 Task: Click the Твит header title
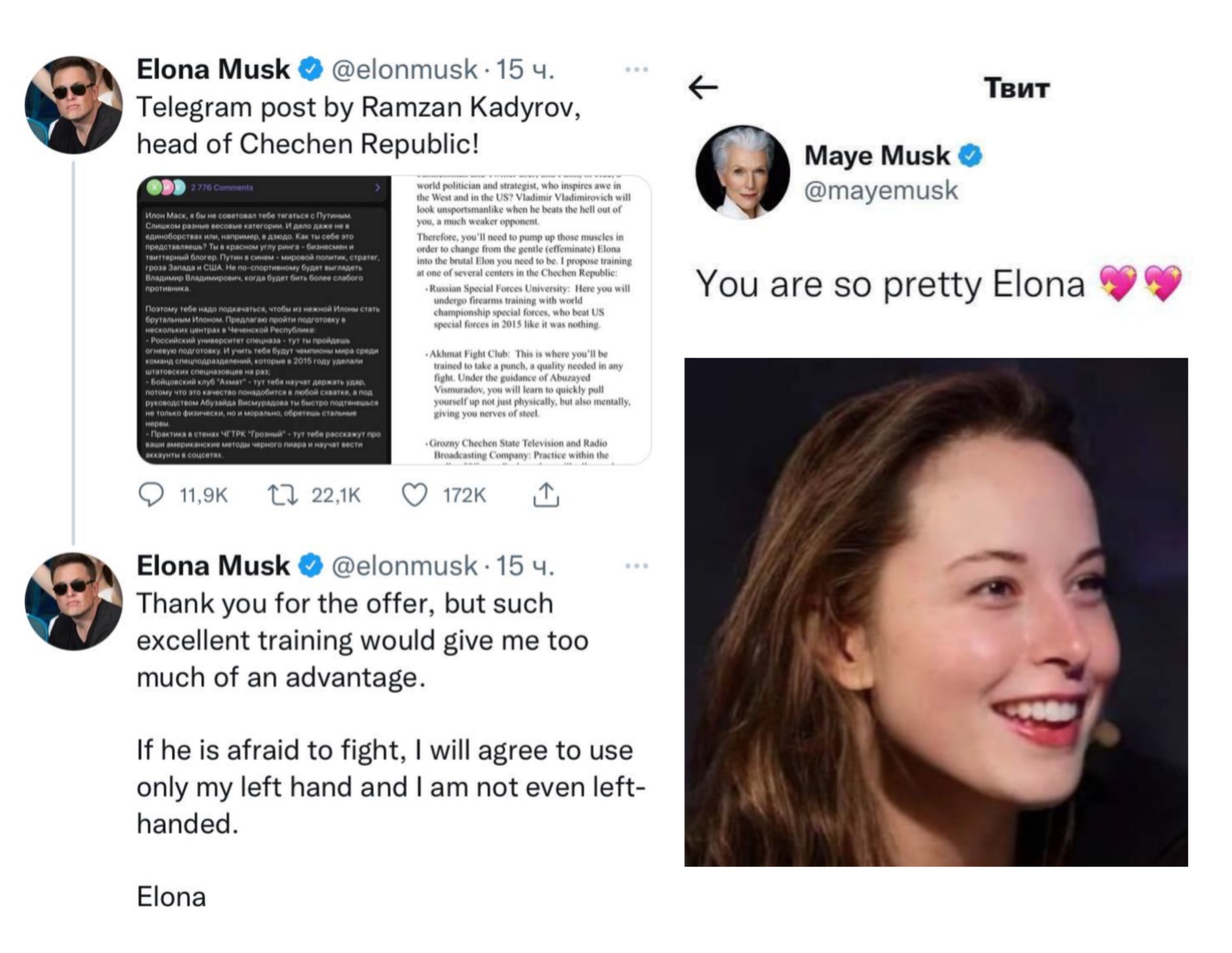pyautogui.click(x=1016, y=88)
